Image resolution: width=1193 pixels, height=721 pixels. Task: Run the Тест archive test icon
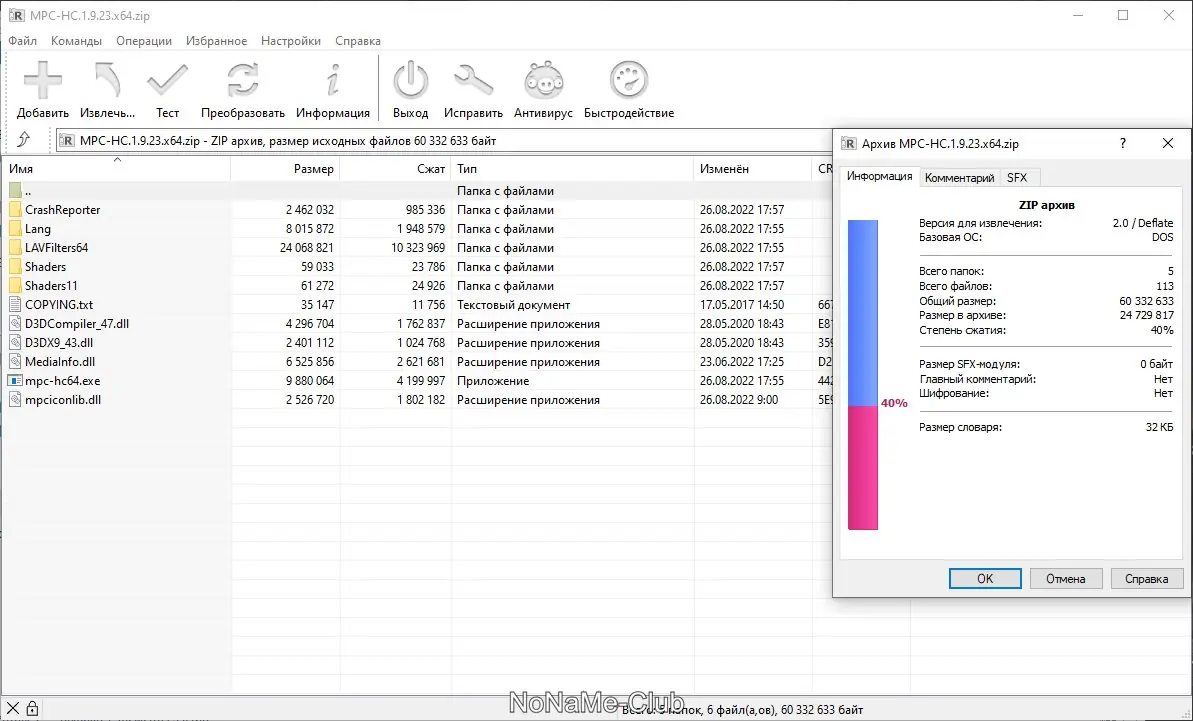pos(167,81)
